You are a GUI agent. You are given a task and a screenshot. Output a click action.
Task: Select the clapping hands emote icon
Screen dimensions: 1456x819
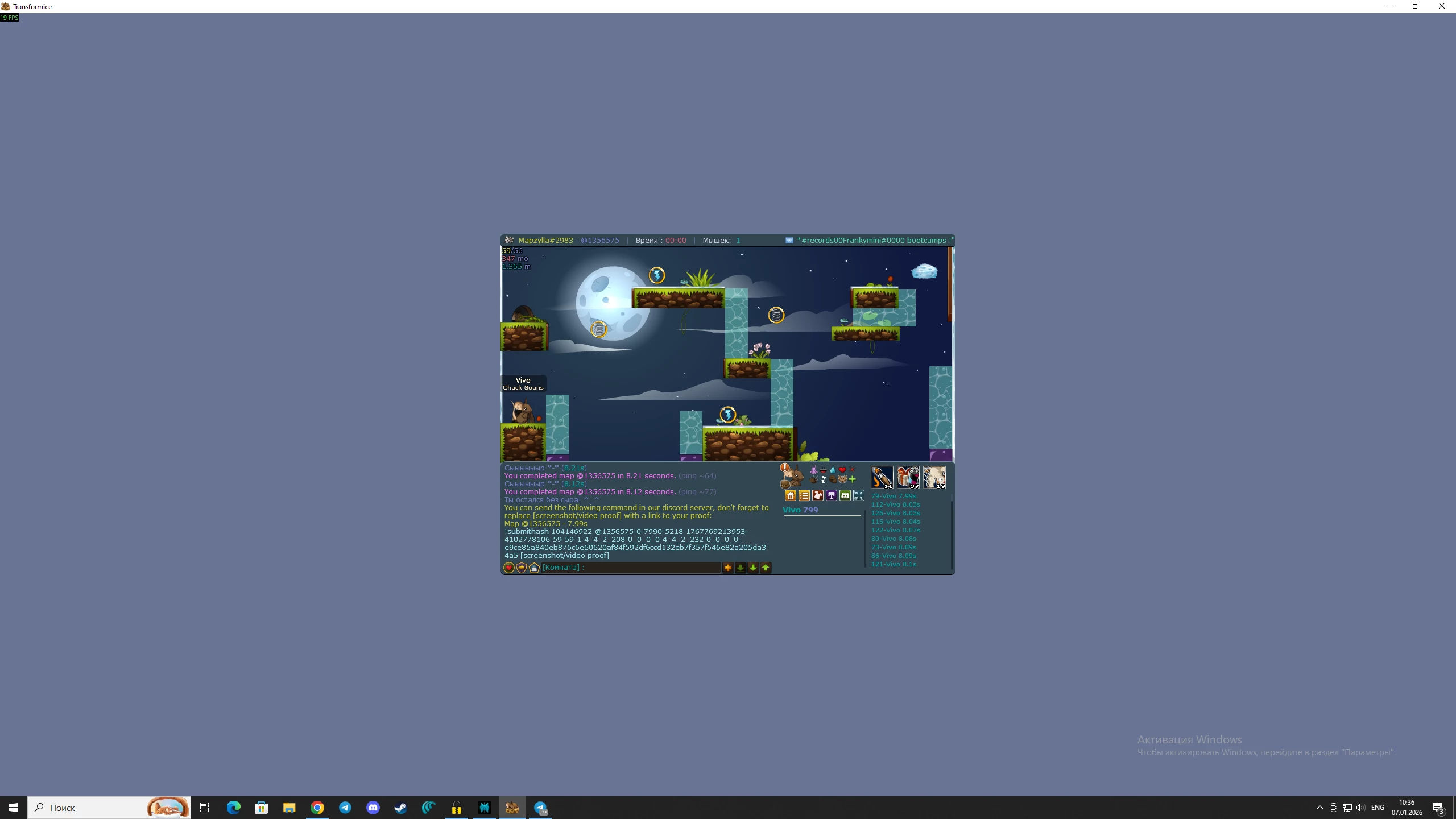coord(814,479)
